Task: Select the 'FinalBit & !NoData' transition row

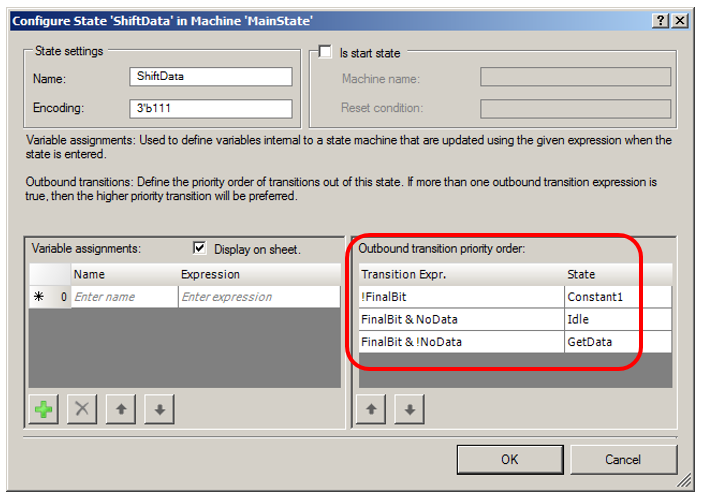Action: (x=515, y=342)
